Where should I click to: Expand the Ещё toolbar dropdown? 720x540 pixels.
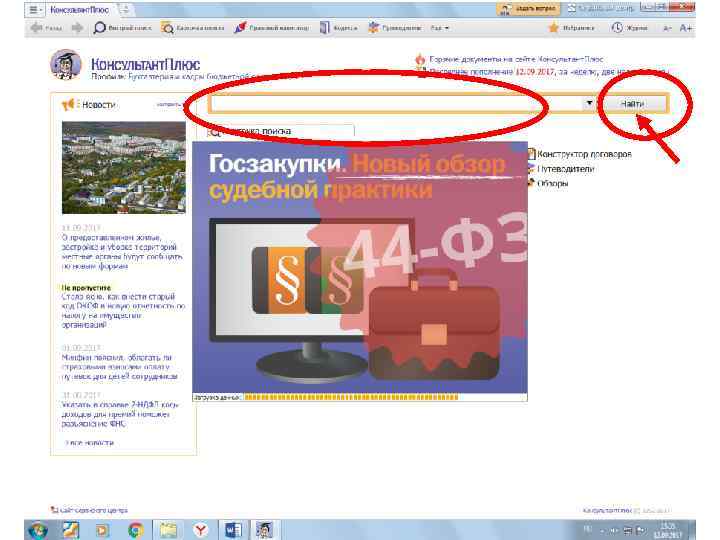[x=439, y=28]
